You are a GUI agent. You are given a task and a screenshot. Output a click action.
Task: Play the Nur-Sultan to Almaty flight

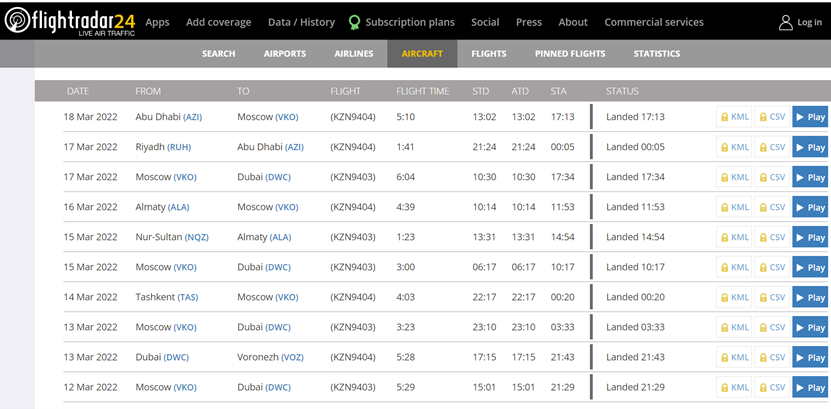(x=810, y=237)
